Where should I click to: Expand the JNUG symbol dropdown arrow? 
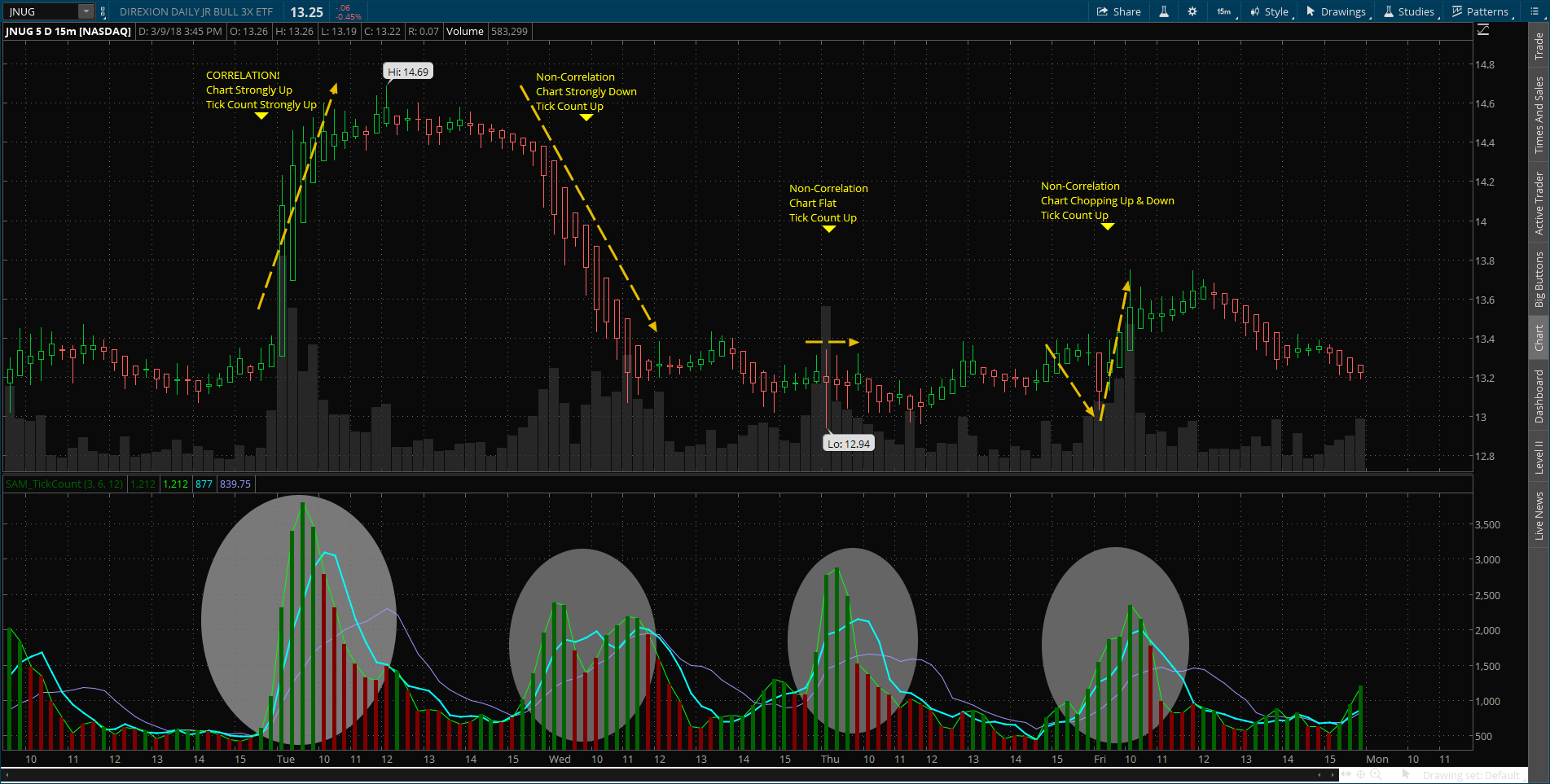pyautogui.click(x=86, y=11)
